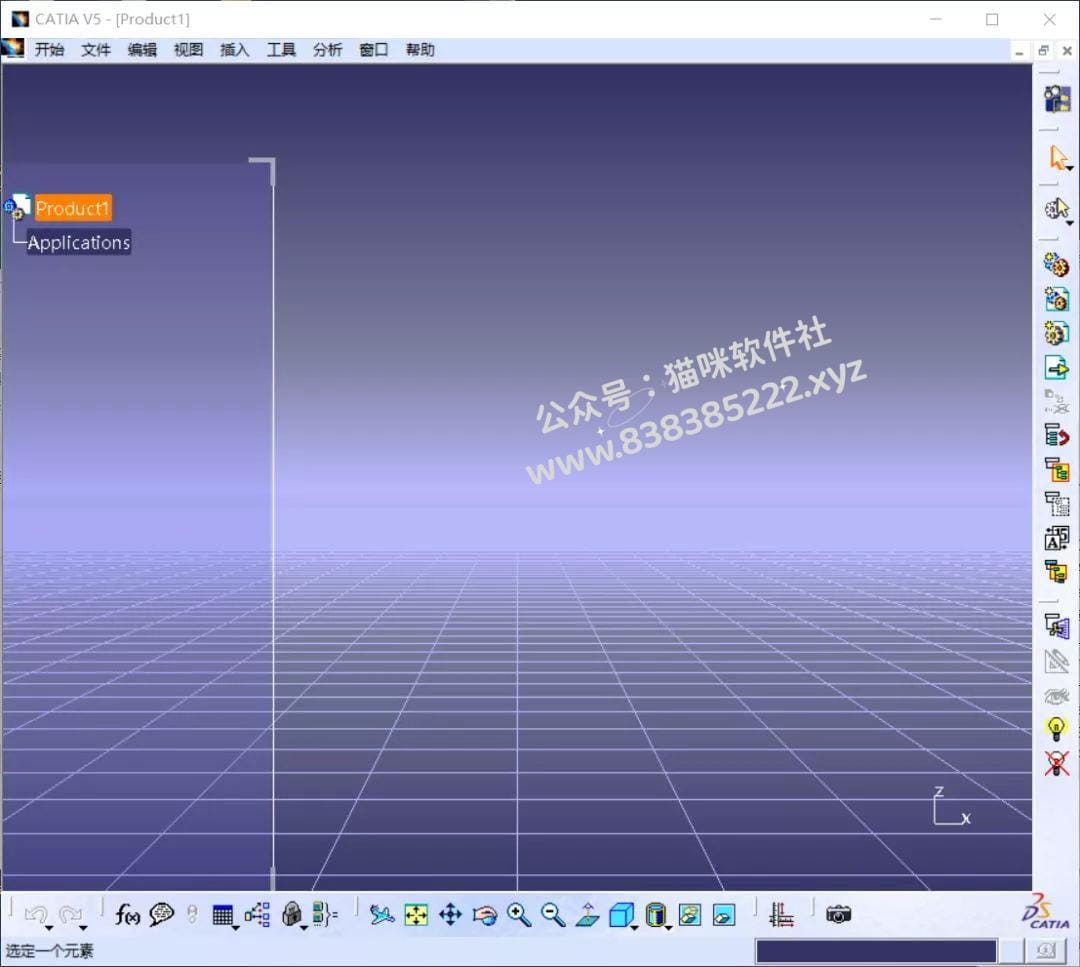
Task: Open the 分析 (Analyze) menu
Action: (327, 50)
